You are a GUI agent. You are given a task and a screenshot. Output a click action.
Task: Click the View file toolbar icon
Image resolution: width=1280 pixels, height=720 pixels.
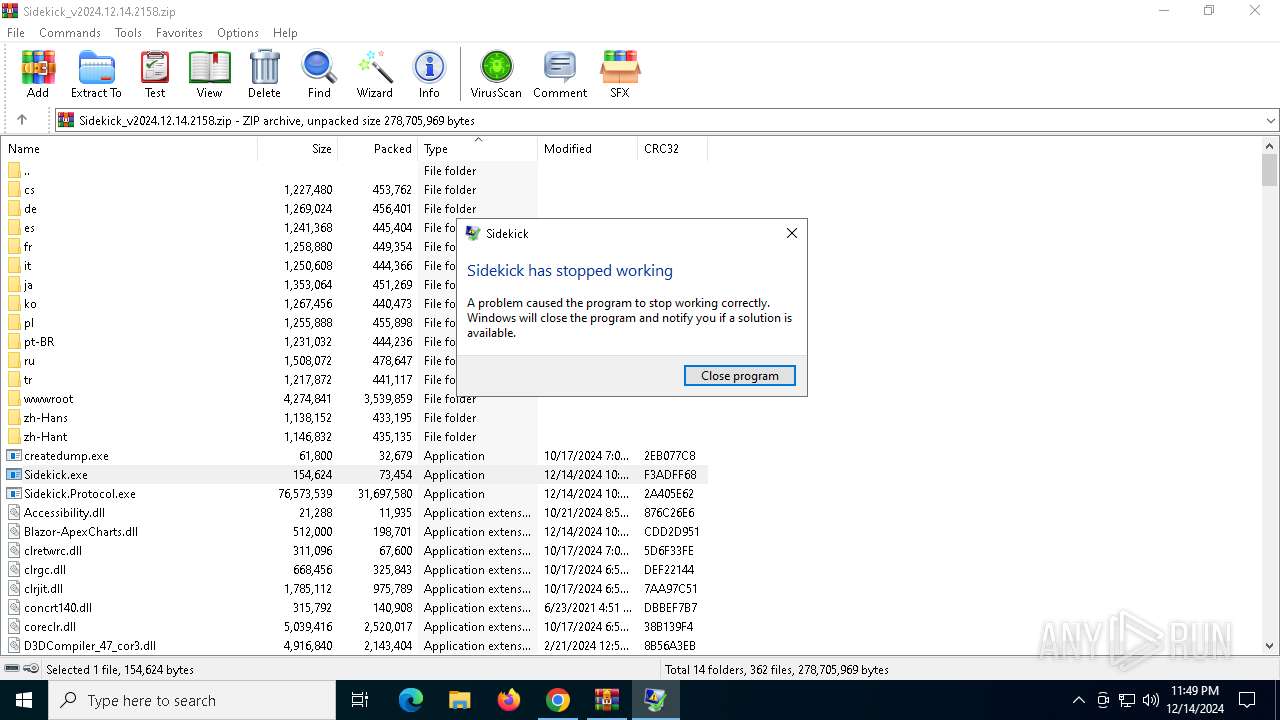pos(209,75)
